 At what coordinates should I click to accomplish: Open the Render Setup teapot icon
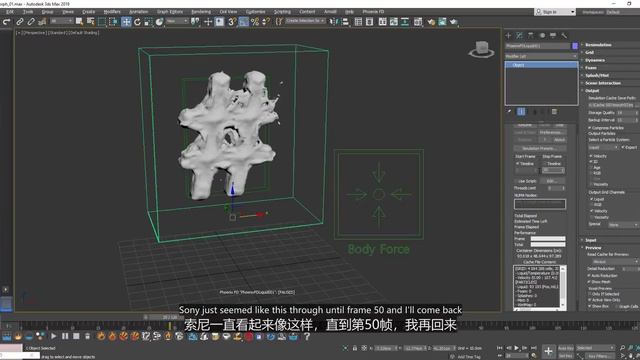coord(431,22)
